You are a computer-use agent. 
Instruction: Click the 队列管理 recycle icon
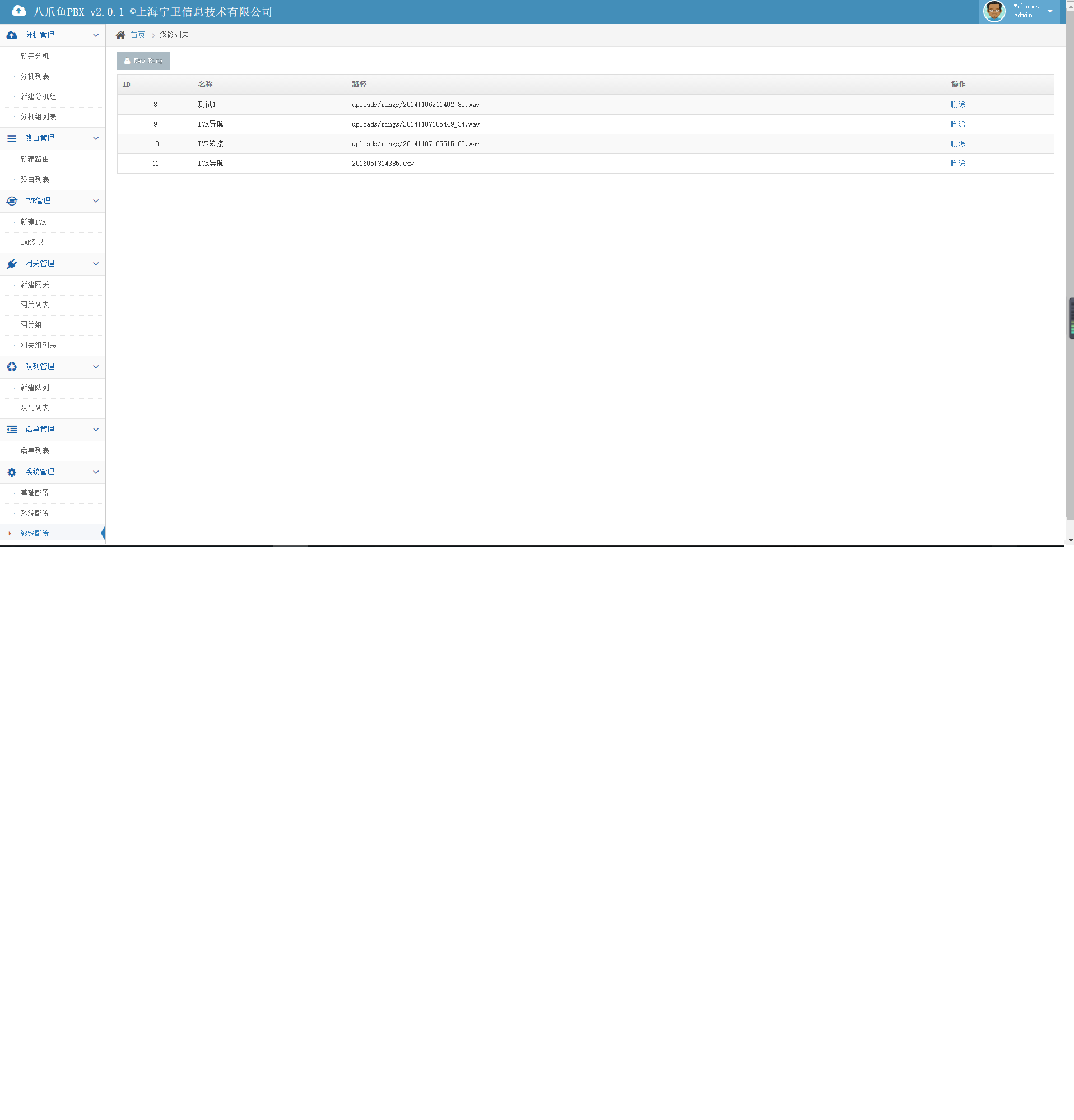11,367
